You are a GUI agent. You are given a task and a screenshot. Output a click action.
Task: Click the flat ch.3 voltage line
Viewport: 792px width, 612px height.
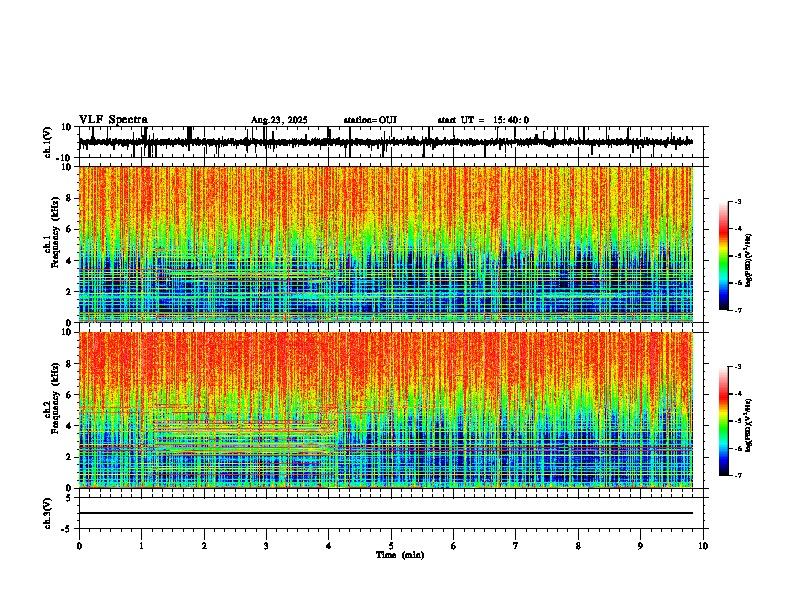(x=386, y=513)
